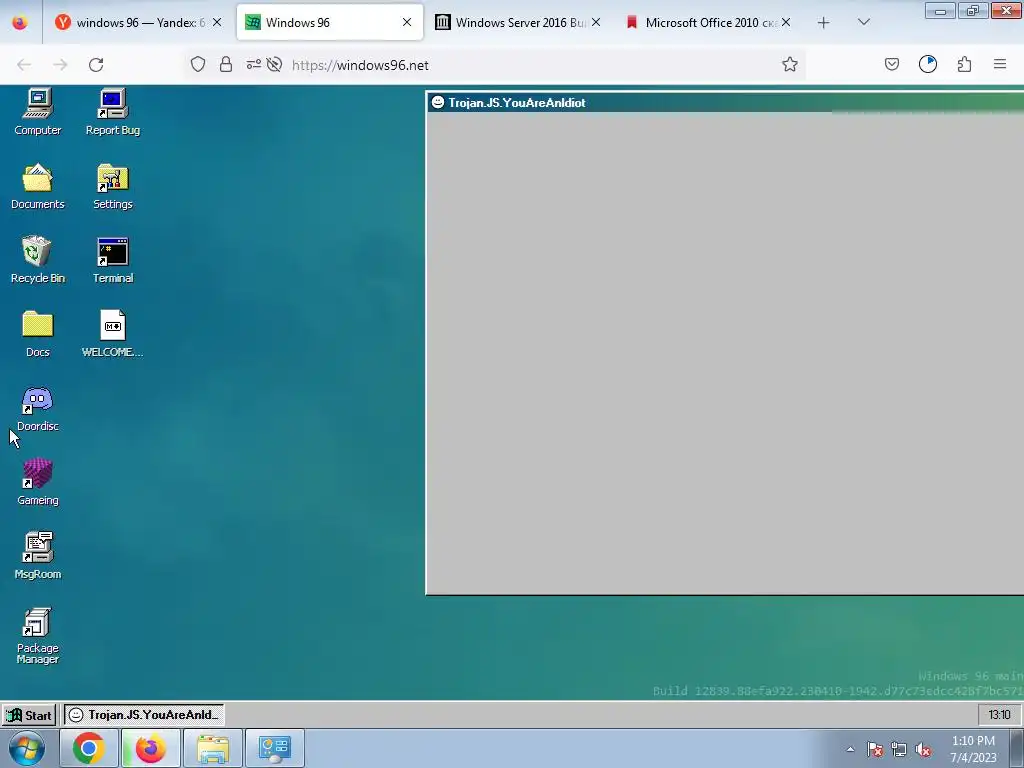Expand the list all tabs dropdown
The width and height of the screenshot is (1024, 768).
tap(864, 23)
